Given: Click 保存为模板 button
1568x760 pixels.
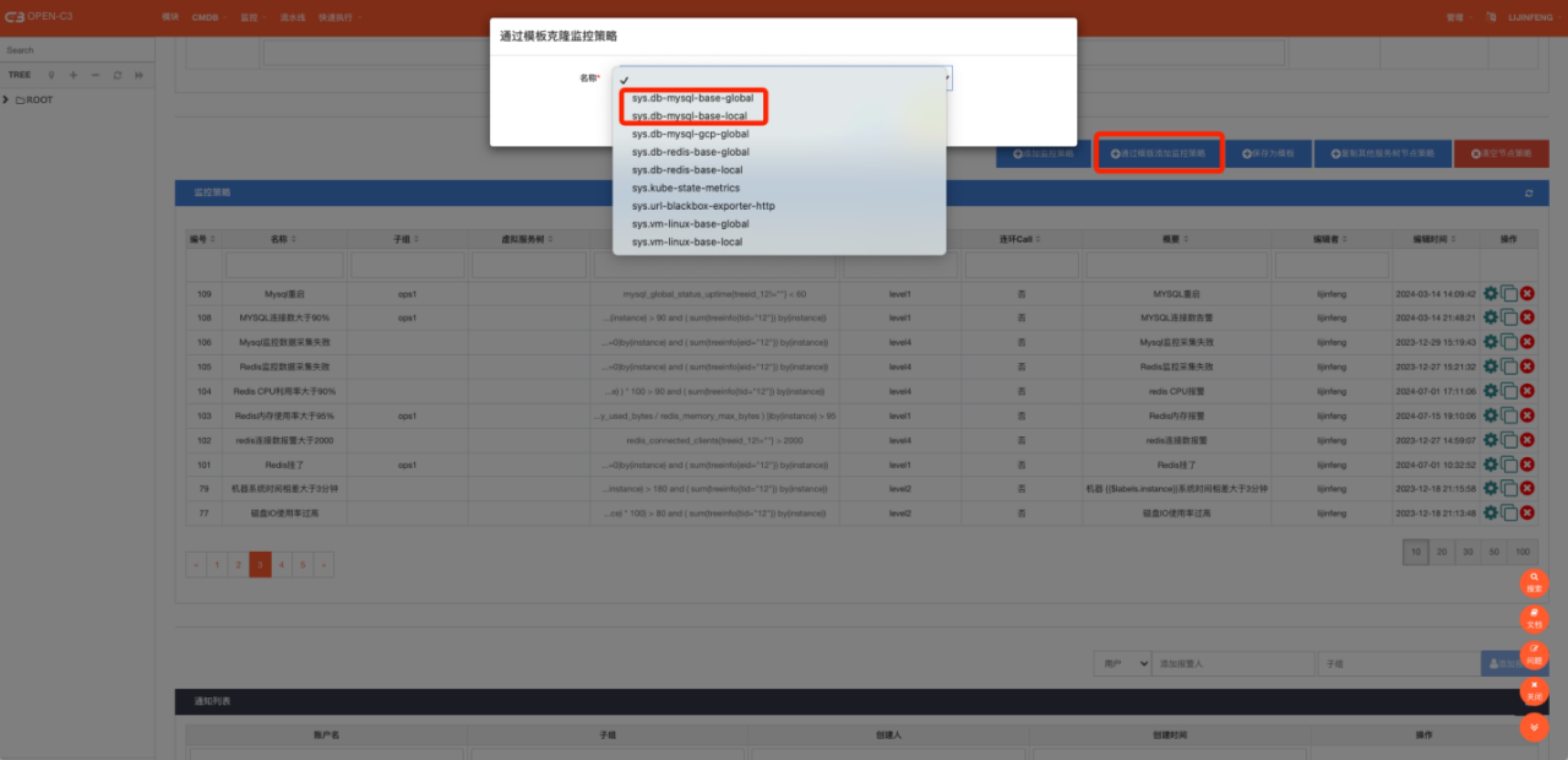Looking at the screenshot, I should (1268, 153).
